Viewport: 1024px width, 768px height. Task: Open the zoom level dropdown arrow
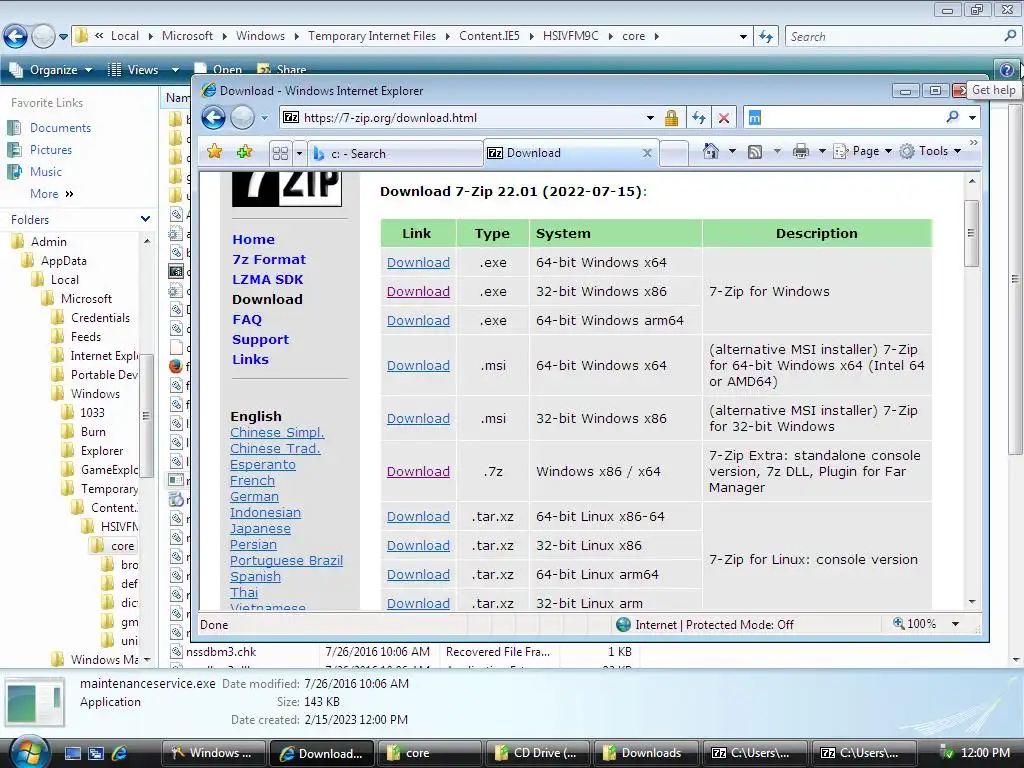[955, 624]
